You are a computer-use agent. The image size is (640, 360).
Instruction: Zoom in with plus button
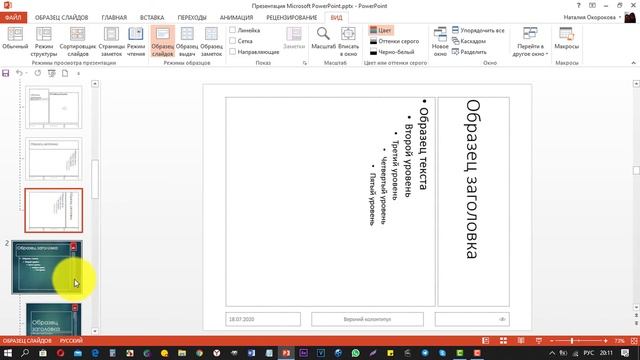[605, 340]
